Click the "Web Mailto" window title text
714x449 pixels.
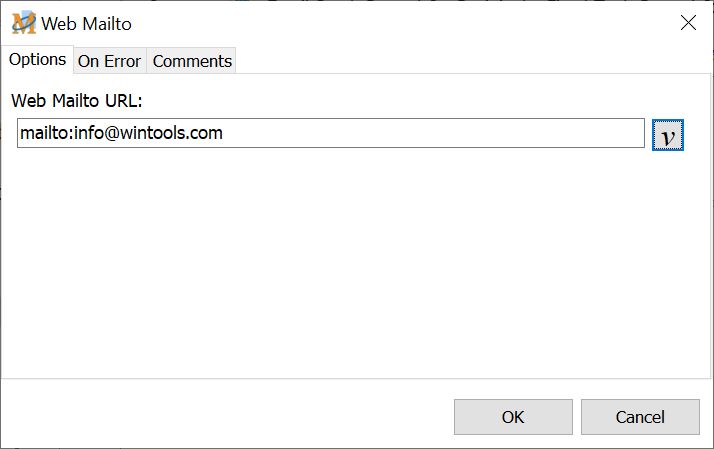point(86,23)
